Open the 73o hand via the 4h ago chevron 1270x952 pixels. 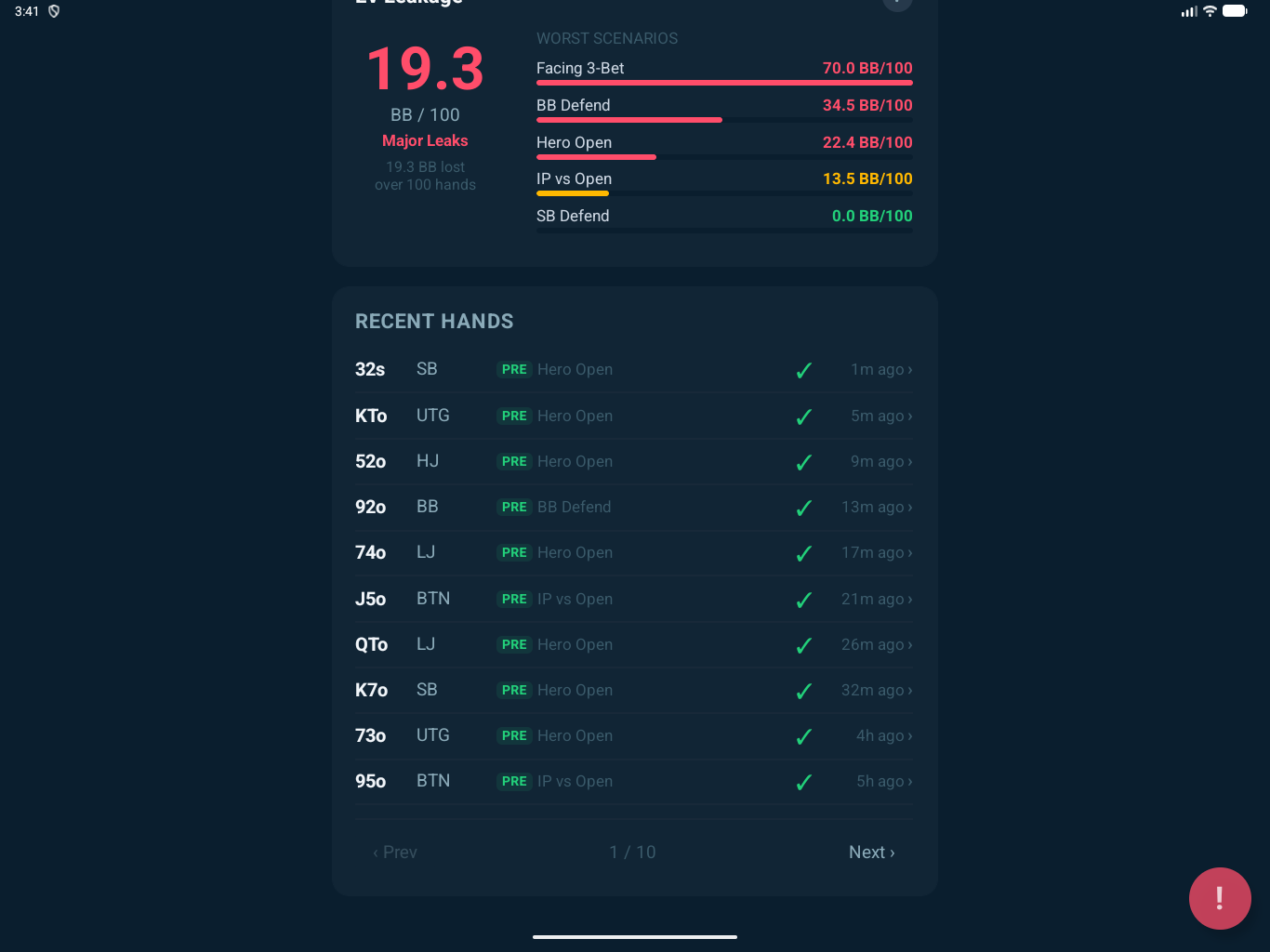coord(909,736)
